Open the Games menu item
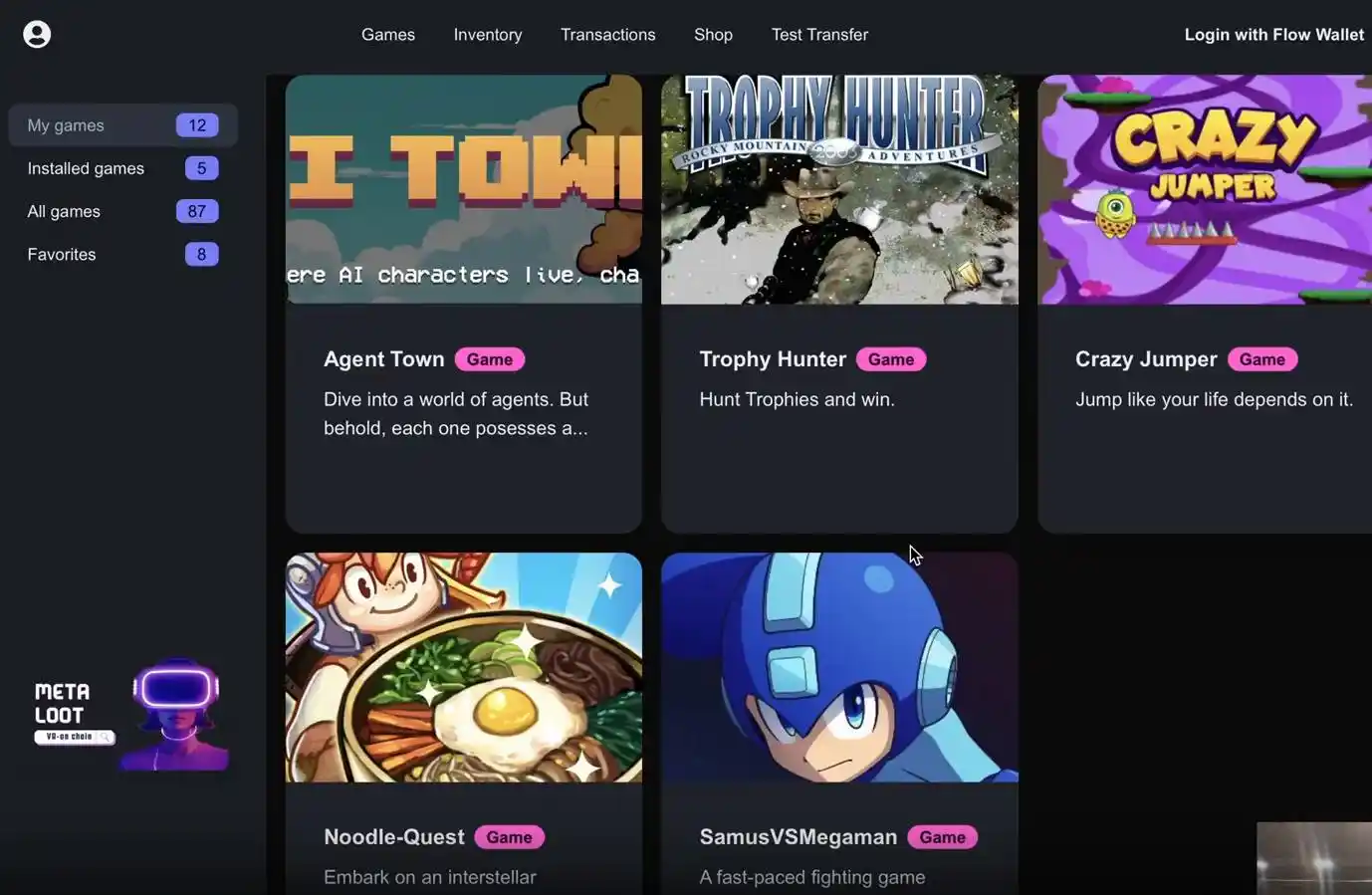Image resolution: width=1372 pixels, height=895 pixels. (387, 35)
